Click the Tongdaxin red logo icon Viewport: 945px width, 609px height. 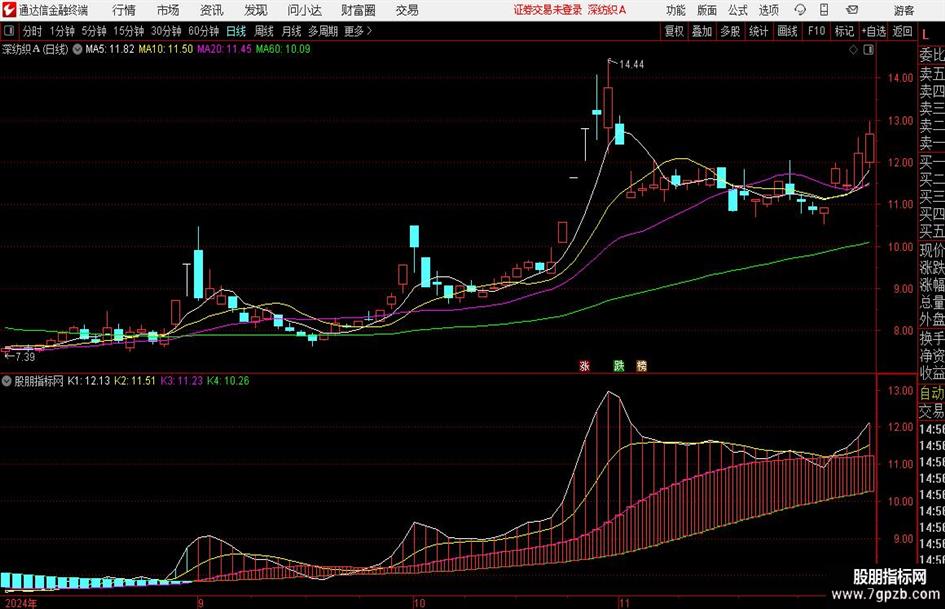click(9, 10)
